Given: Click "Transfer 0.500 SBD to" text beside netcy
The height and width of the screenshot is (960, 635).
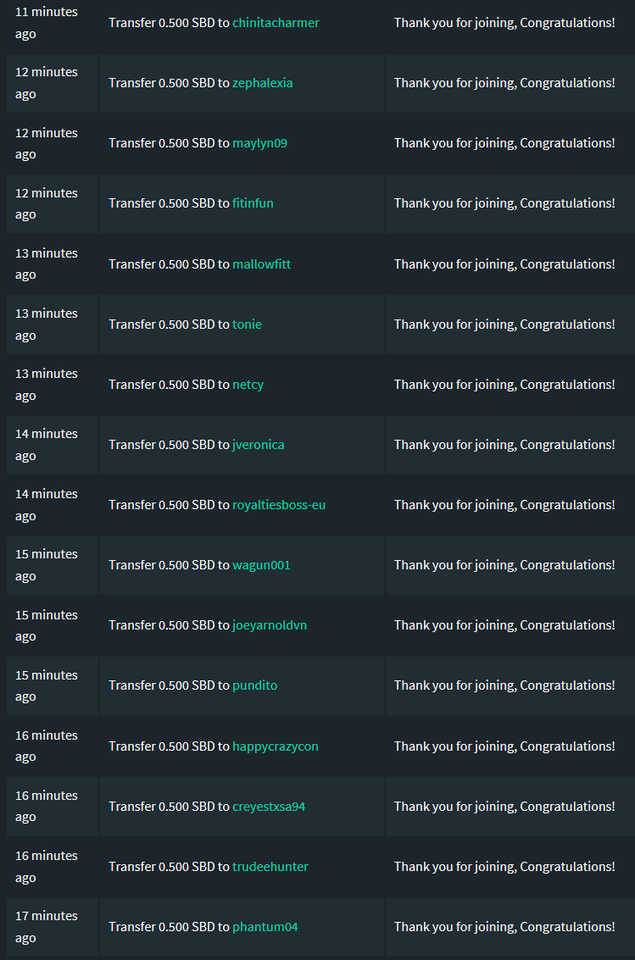Looking at the screenshot, I should [169, 384].
